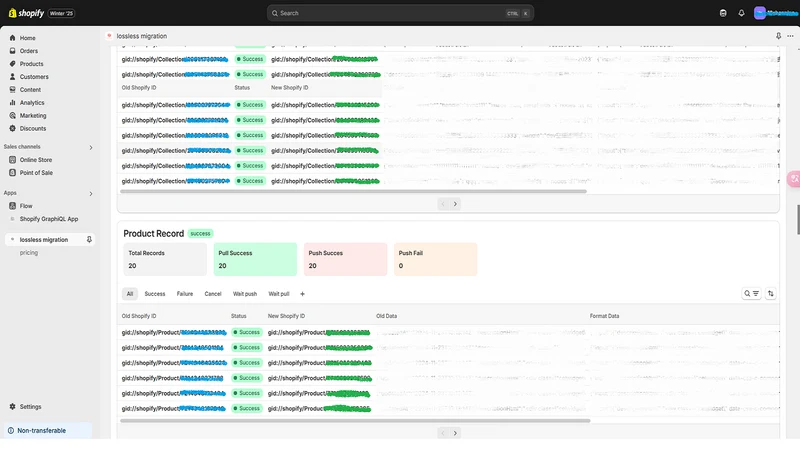Expand the Apps section chevron
The width and height of the screenshot is (800, 450).
coord(91,194)
